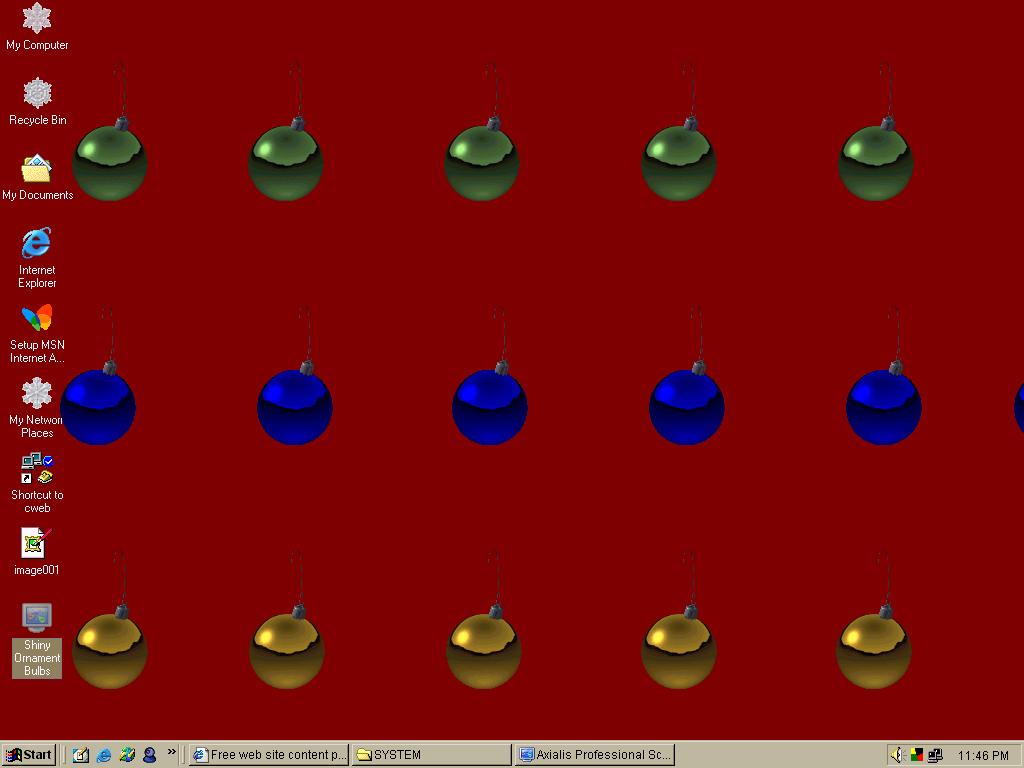Click the first Quick Launch icon with pencil
This screenshot has height=768, width=1024.
point(81,755)
